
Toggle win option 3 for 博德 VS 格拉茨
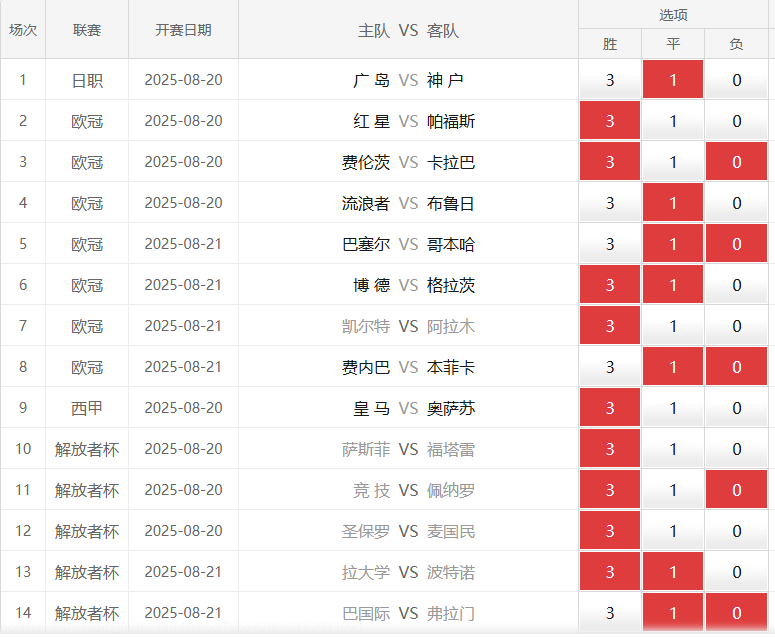(610, 285)
